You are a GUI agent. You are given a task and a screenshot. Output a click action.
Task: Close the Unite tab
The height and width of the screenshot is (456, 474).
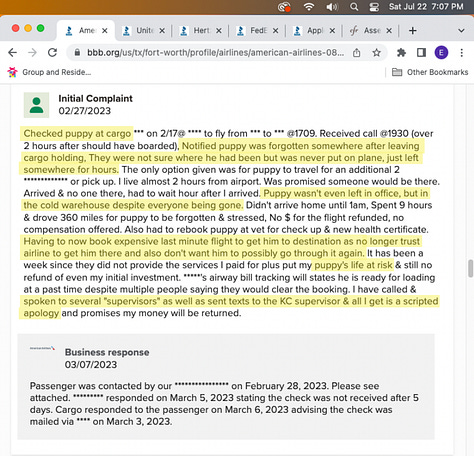[x=162, y=31]
